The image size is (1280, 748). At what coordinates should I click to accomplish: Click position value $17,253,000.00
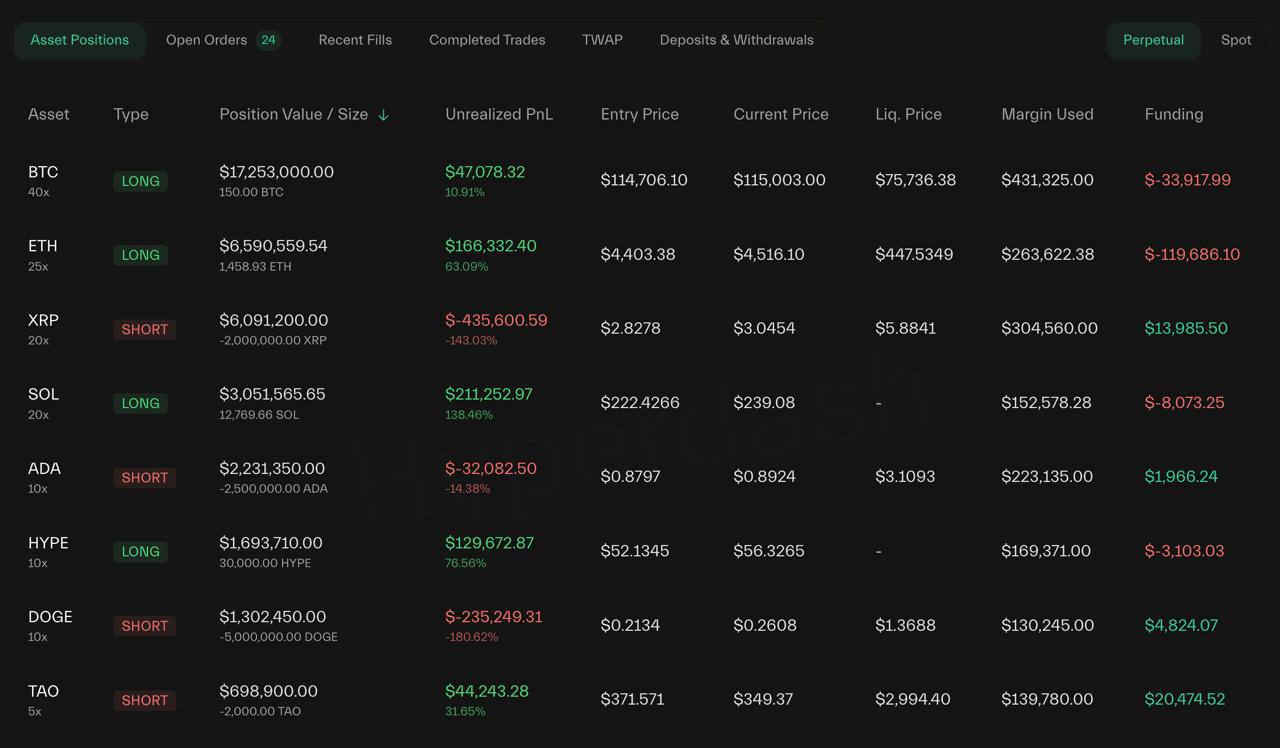[x=277, y=172]
